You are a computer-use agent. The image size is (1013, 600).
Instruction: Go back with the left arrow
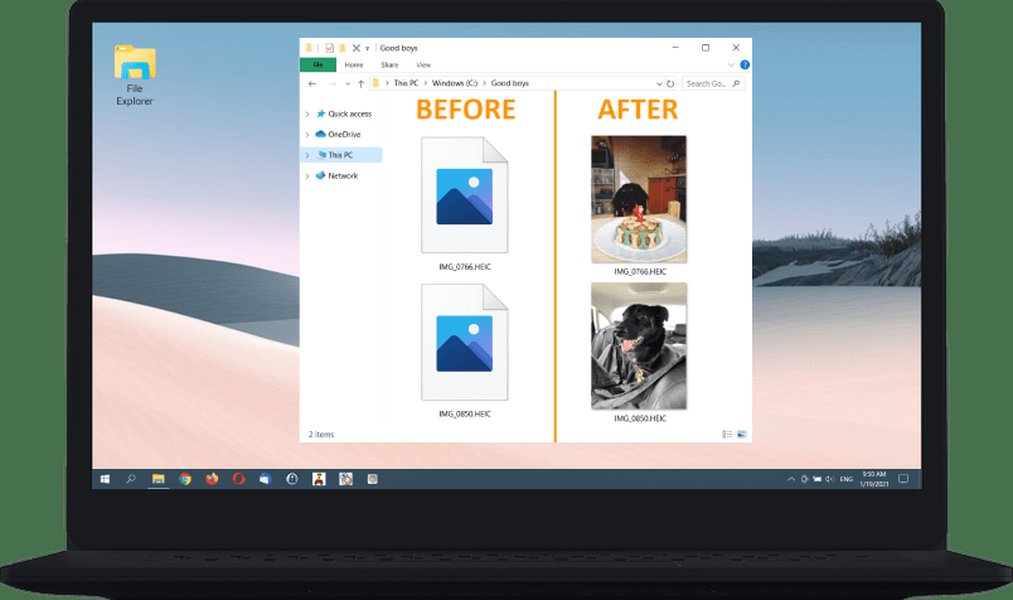click(x=313, y=83)
